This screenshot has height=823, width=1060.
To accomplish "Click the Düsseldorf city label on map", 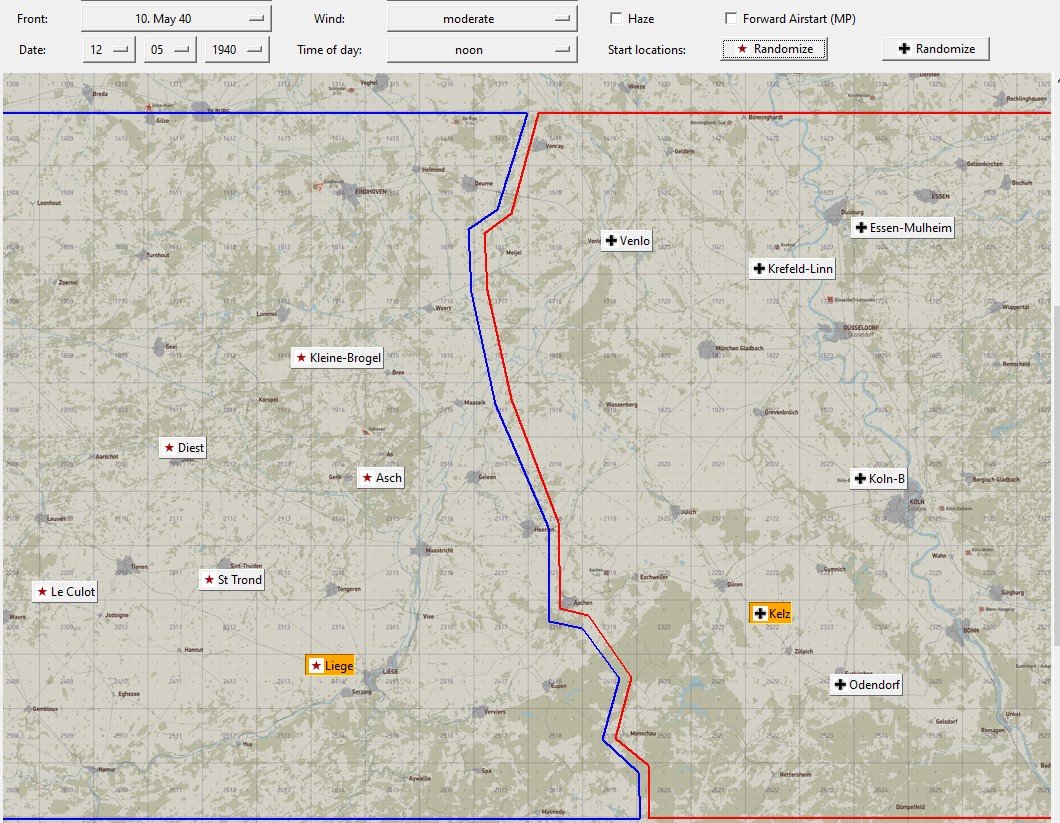I will (861, 328).
